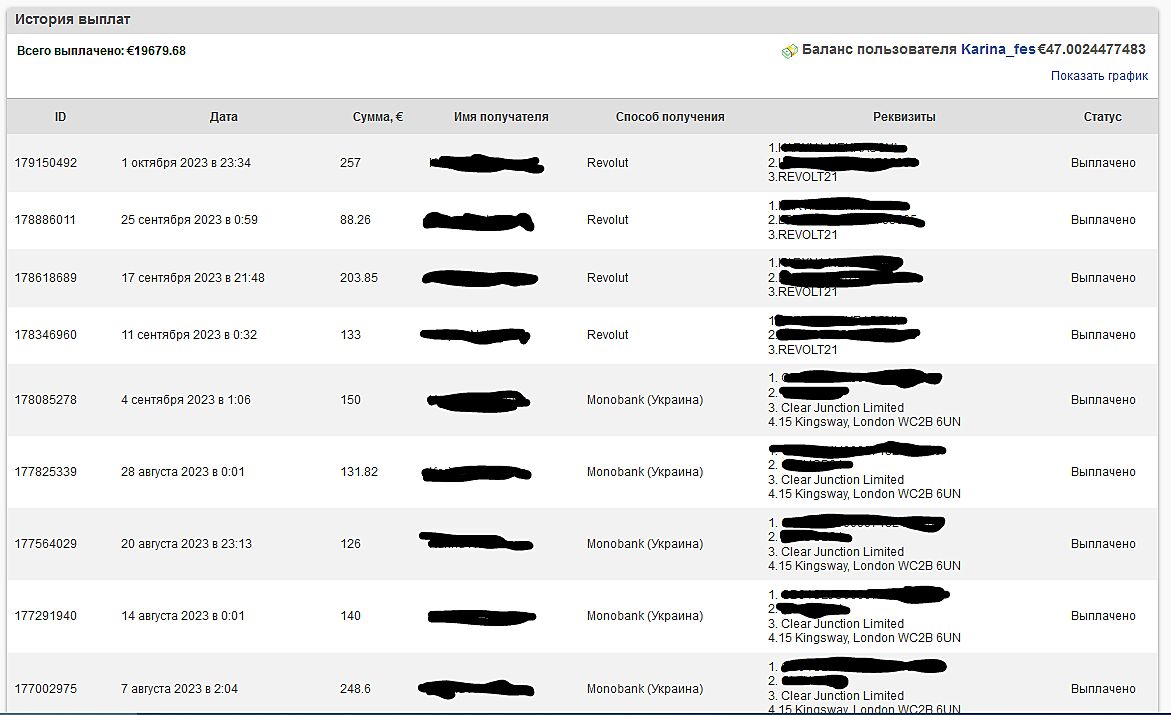Image resolution: width=1171 pixels, height=715 pixels.
Task: Click the 'Сумма, €' column header
Action: [x=378, y=117]
